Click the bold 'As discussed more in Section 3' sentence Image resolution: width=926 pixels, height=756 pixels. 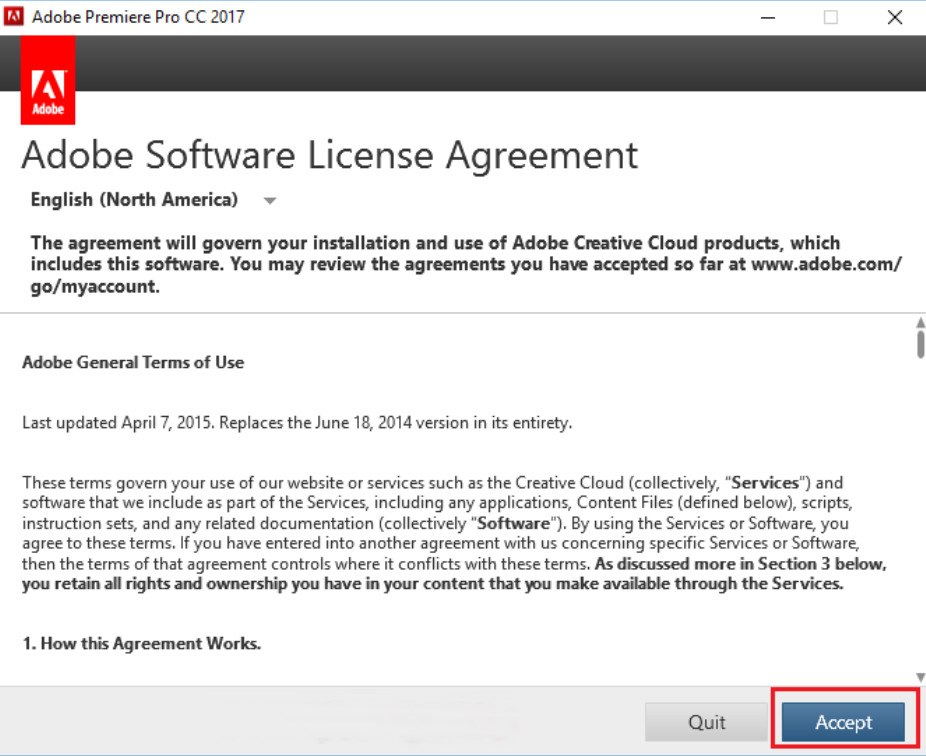click(x=739, y=564)
